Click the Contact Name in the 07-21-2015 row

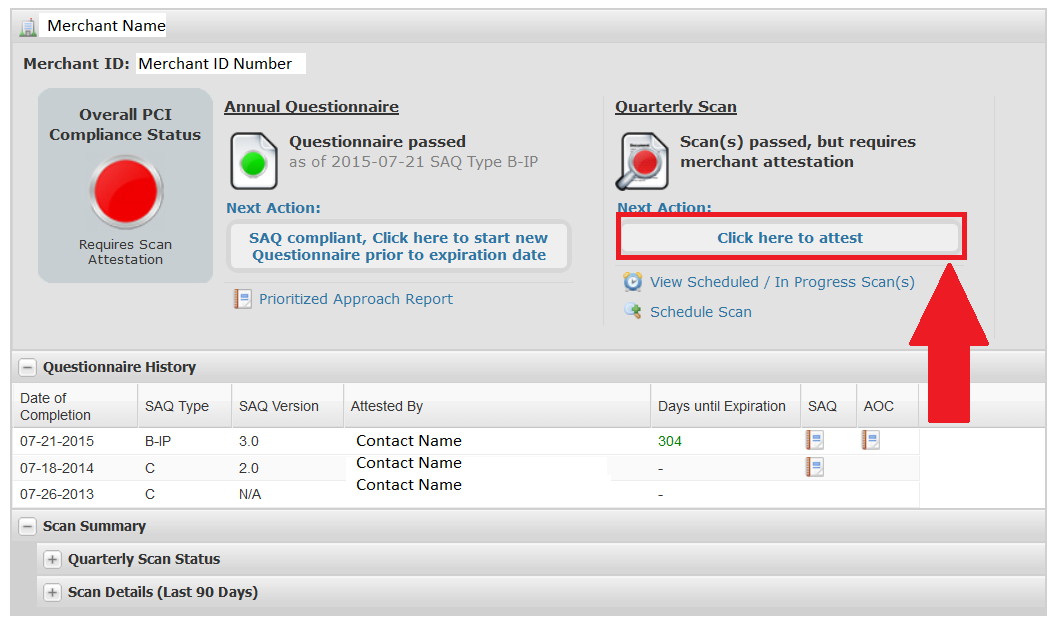[409, 441]
